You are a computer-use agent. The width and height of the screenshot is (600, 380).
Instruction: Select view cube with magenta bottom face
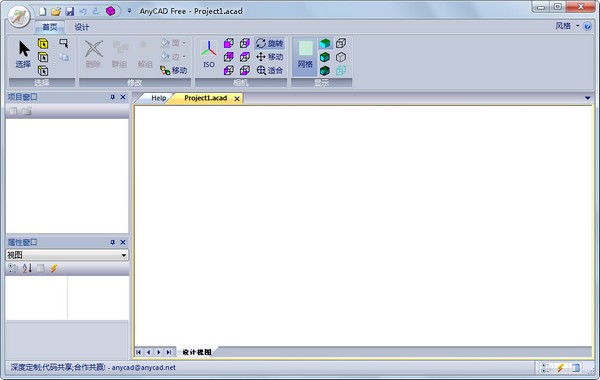(x=245, y=70)
